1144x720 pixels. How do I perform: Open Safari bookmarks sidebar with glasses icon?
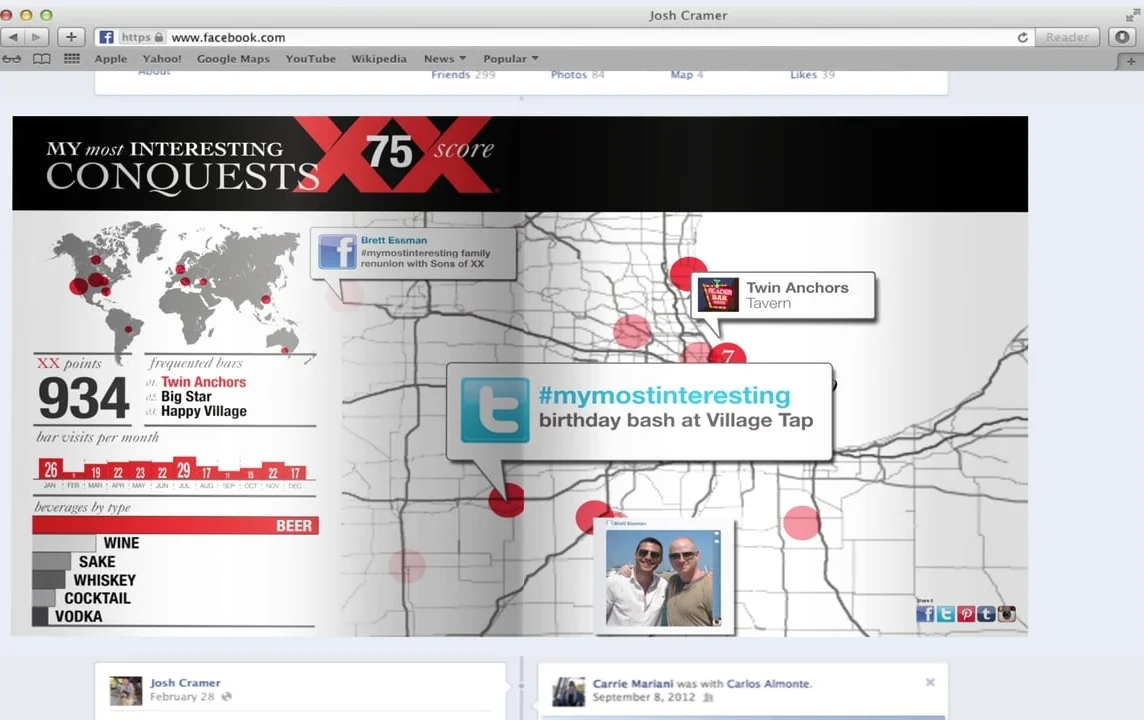pyautogui.click(x=12, y=58)
